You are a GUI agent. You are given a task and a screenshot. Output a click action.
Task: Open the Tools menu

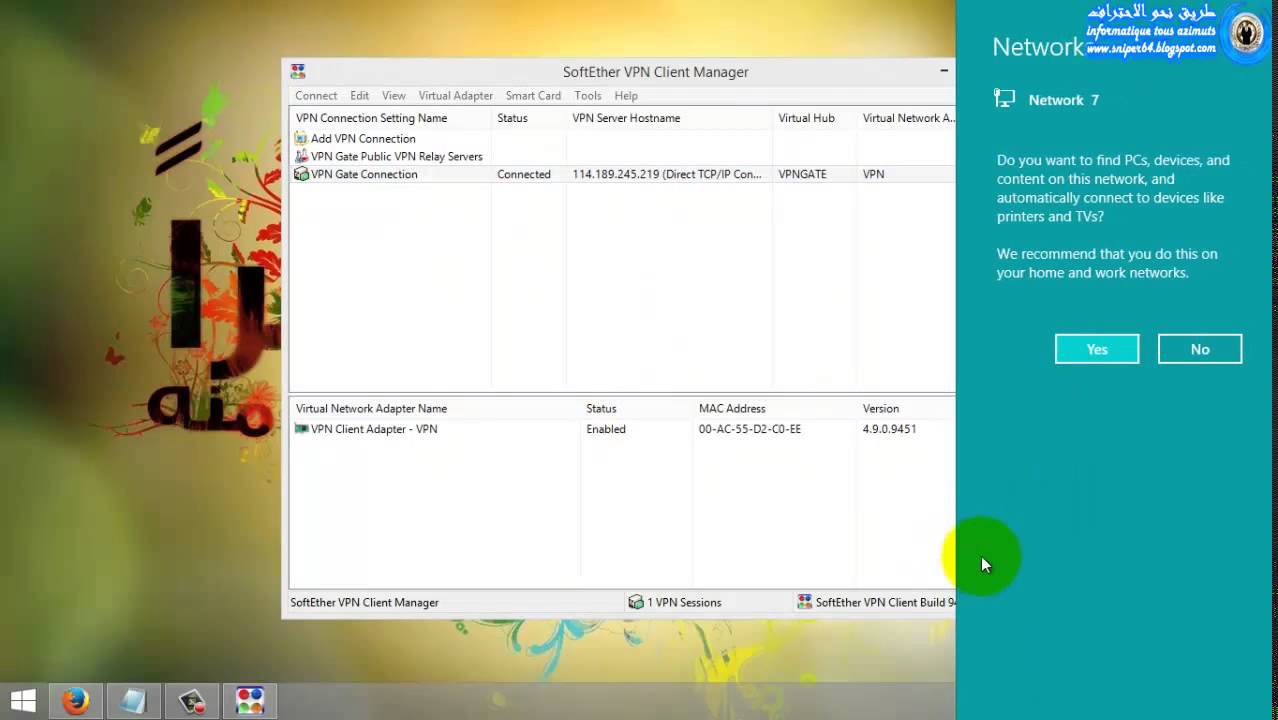588,96
